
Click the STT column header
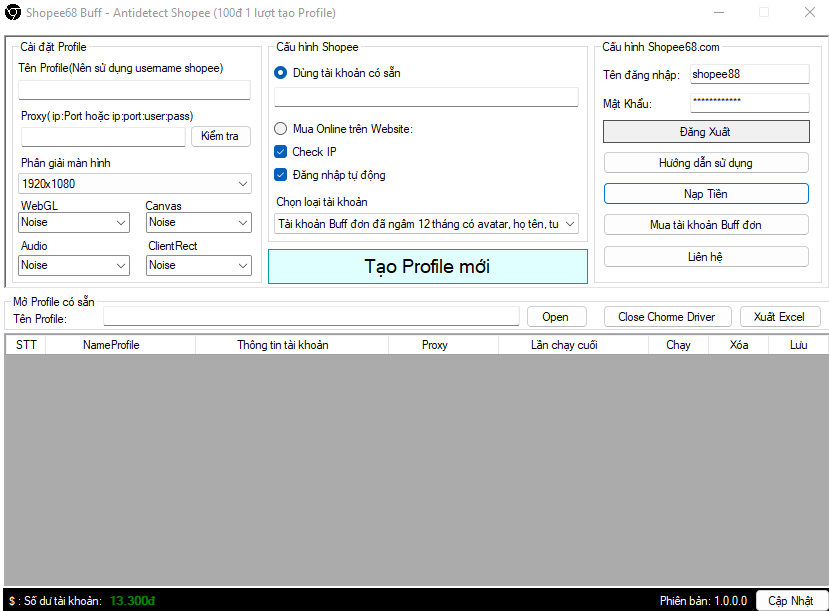click(26, 345)
